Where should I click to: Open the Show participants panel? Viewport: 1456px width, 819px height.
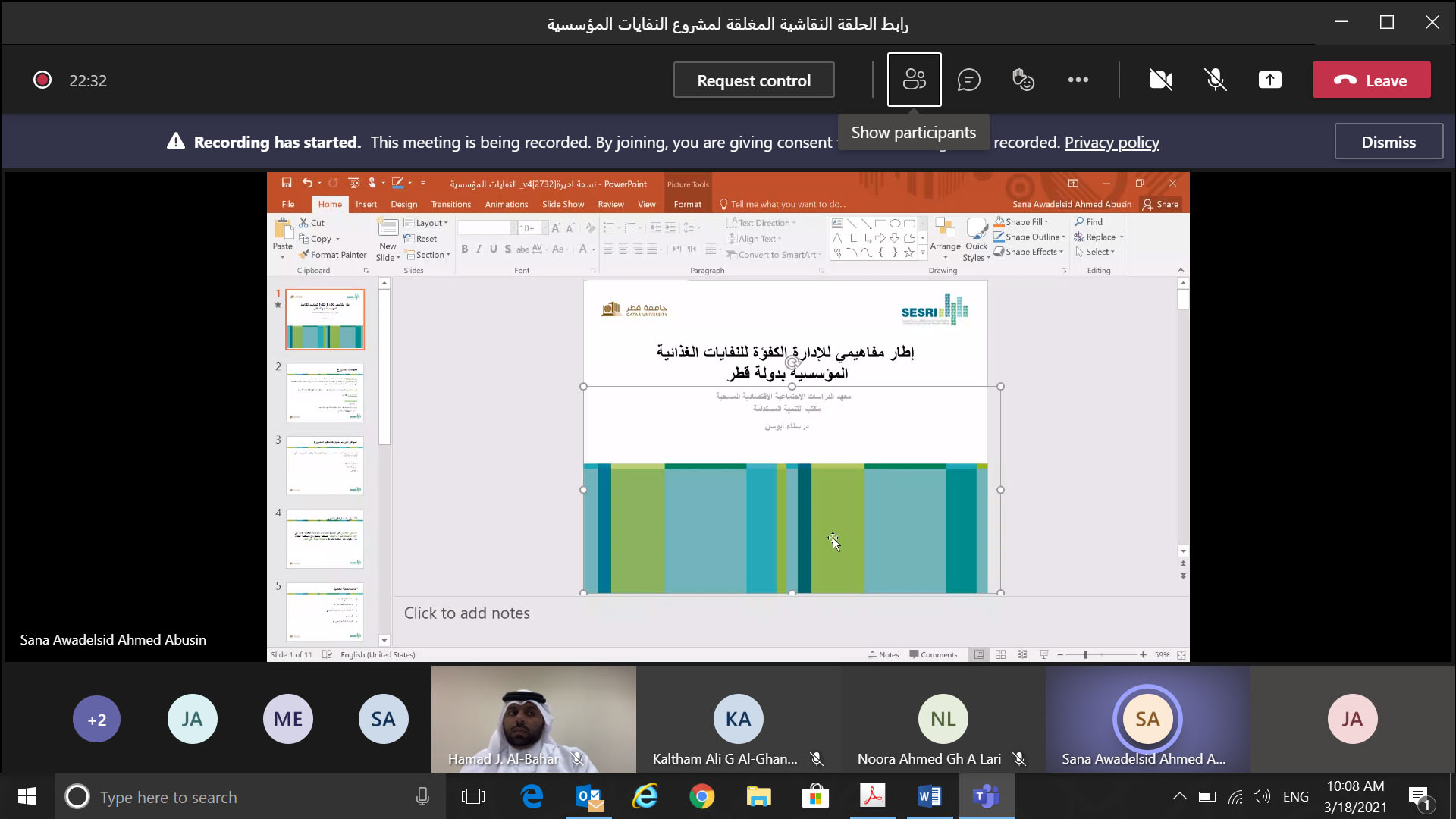[914, 80]
